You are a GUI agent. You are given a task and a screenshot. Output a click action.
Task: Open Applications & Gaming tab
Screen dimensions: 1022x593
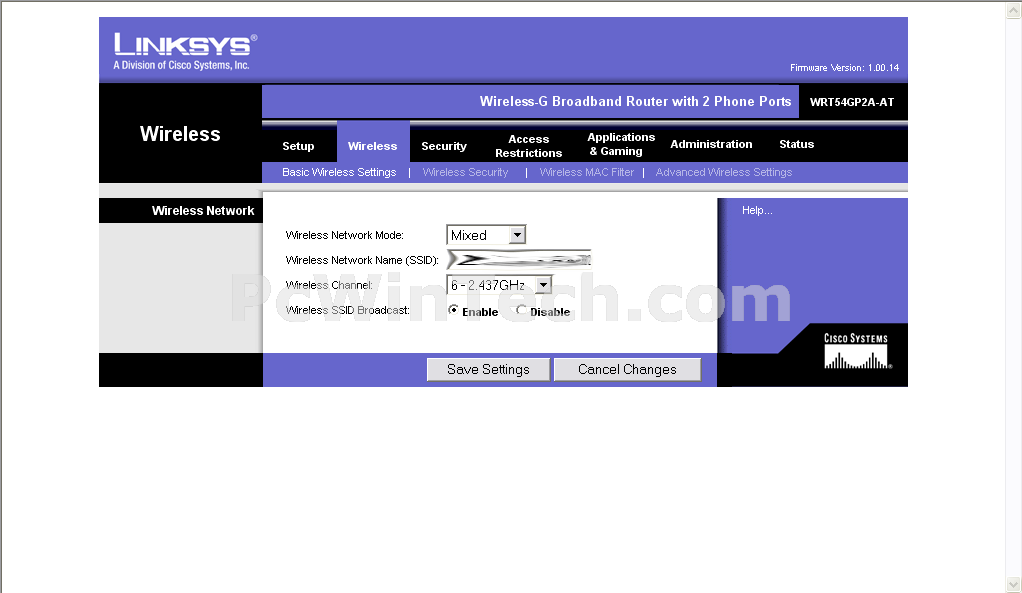[620, 144]
